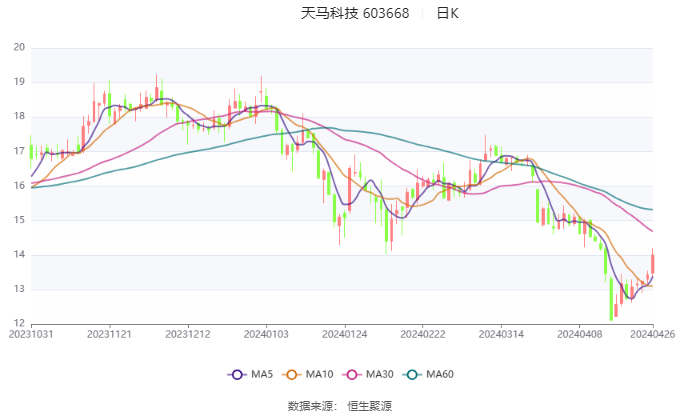Hide the MA30 pink legend series
The image size is (680, 413).
pos(355,374)
